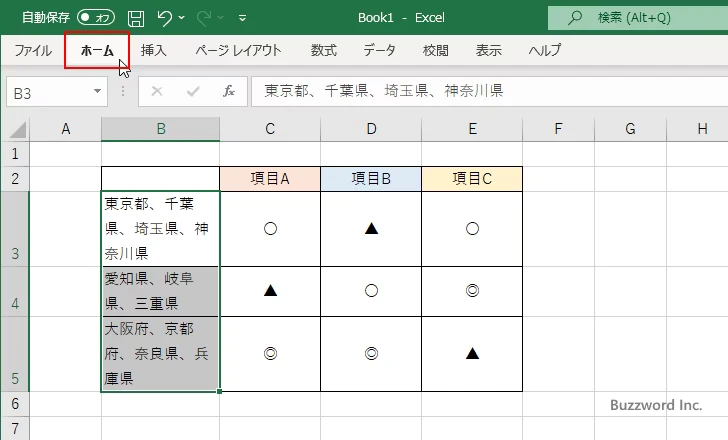728x440 pixels.
Task: Click the 項目A header cell
Action: point(270,179)
